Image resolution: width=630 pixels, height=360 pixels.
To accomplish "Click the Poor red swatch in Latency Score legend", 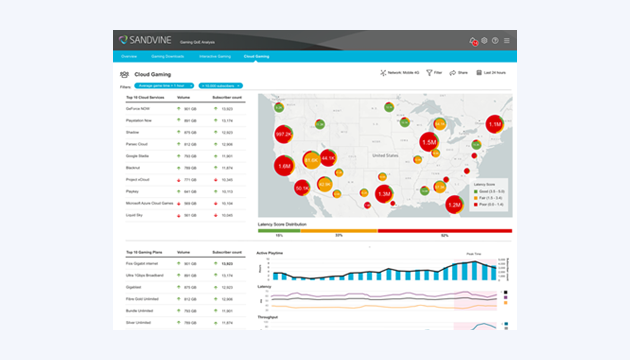I will tap(476, 205).
